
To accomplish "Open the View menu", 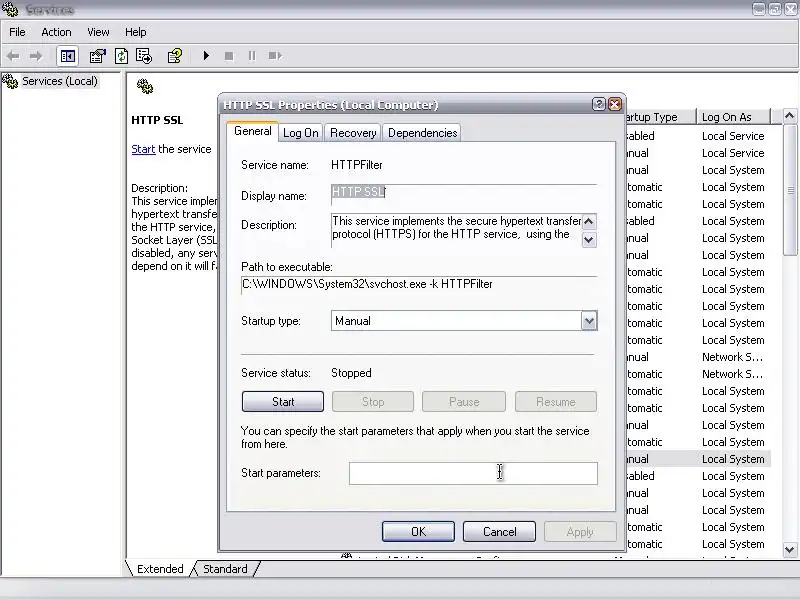I will click(98, 32).
